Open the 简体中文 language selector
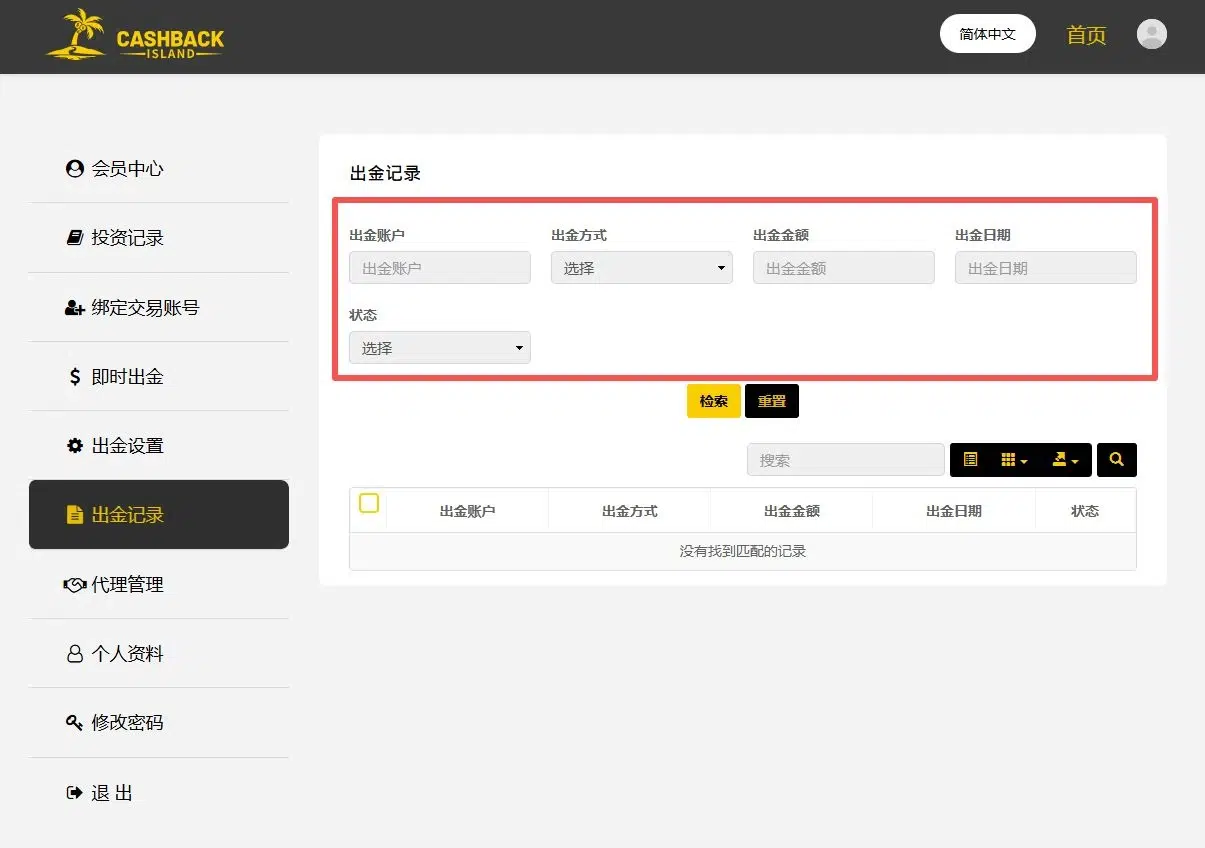The image size is (1205, 848). pos(988,34)
